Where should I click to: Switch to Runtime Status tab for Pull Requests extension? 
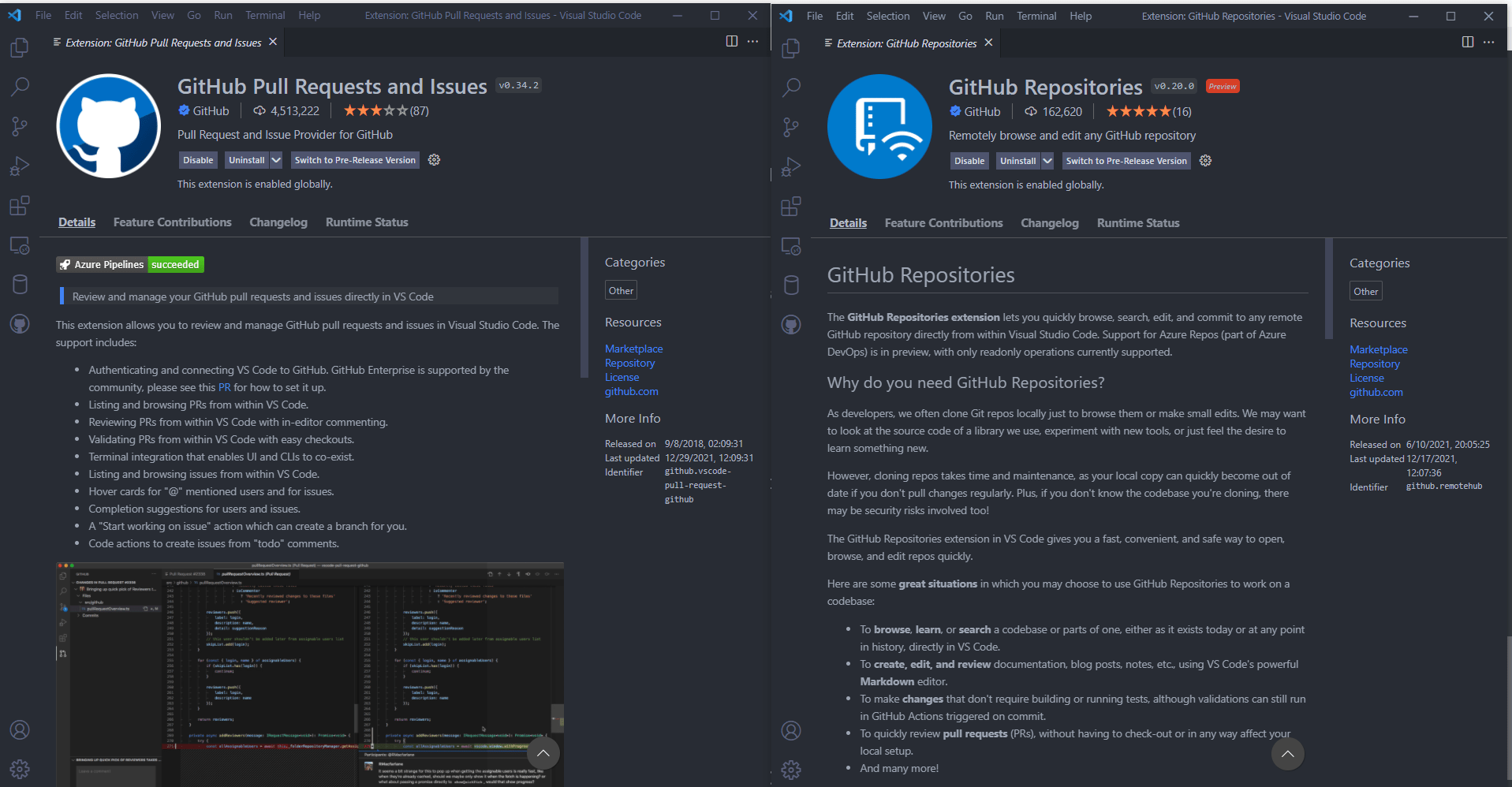[x=367, y=222]
